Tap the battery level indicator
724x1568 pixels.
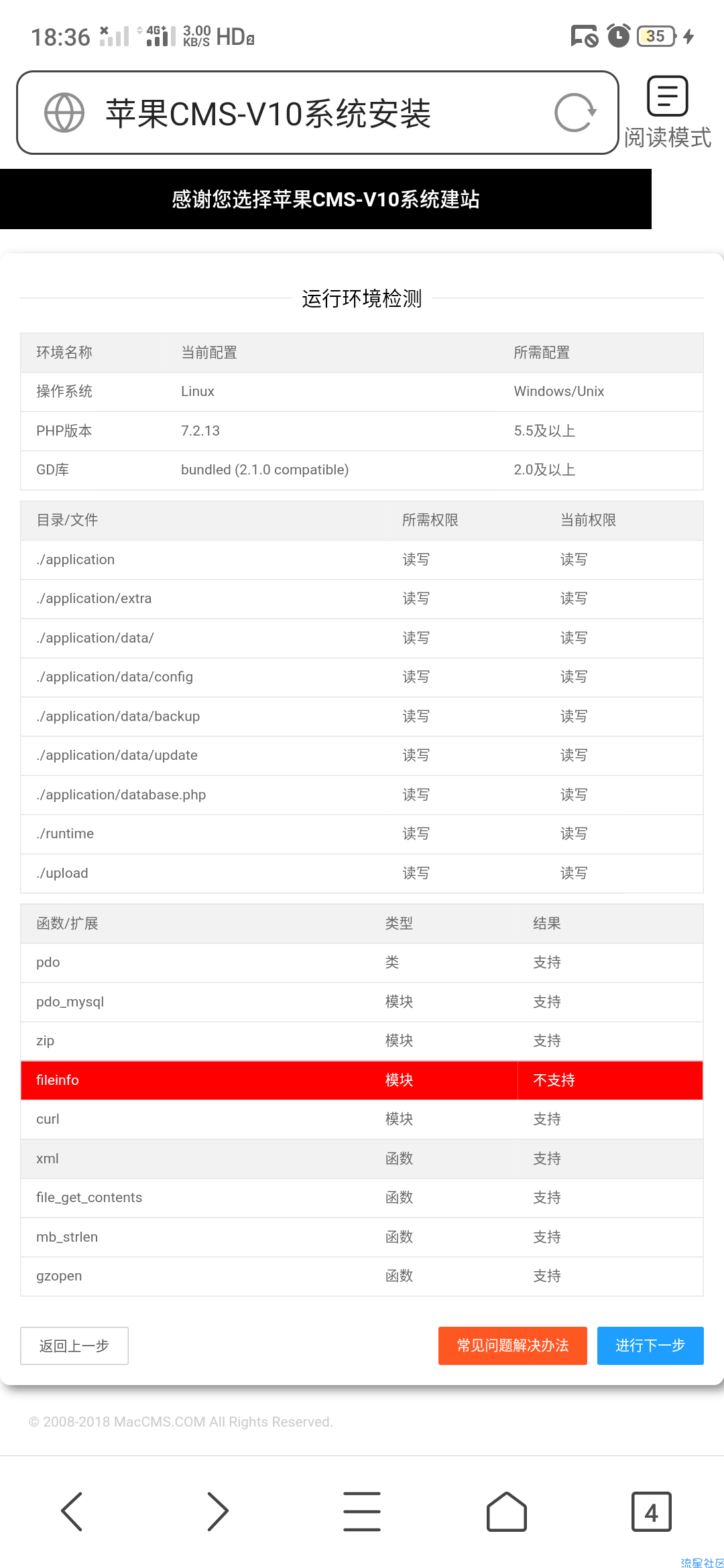tap(656, 36)
